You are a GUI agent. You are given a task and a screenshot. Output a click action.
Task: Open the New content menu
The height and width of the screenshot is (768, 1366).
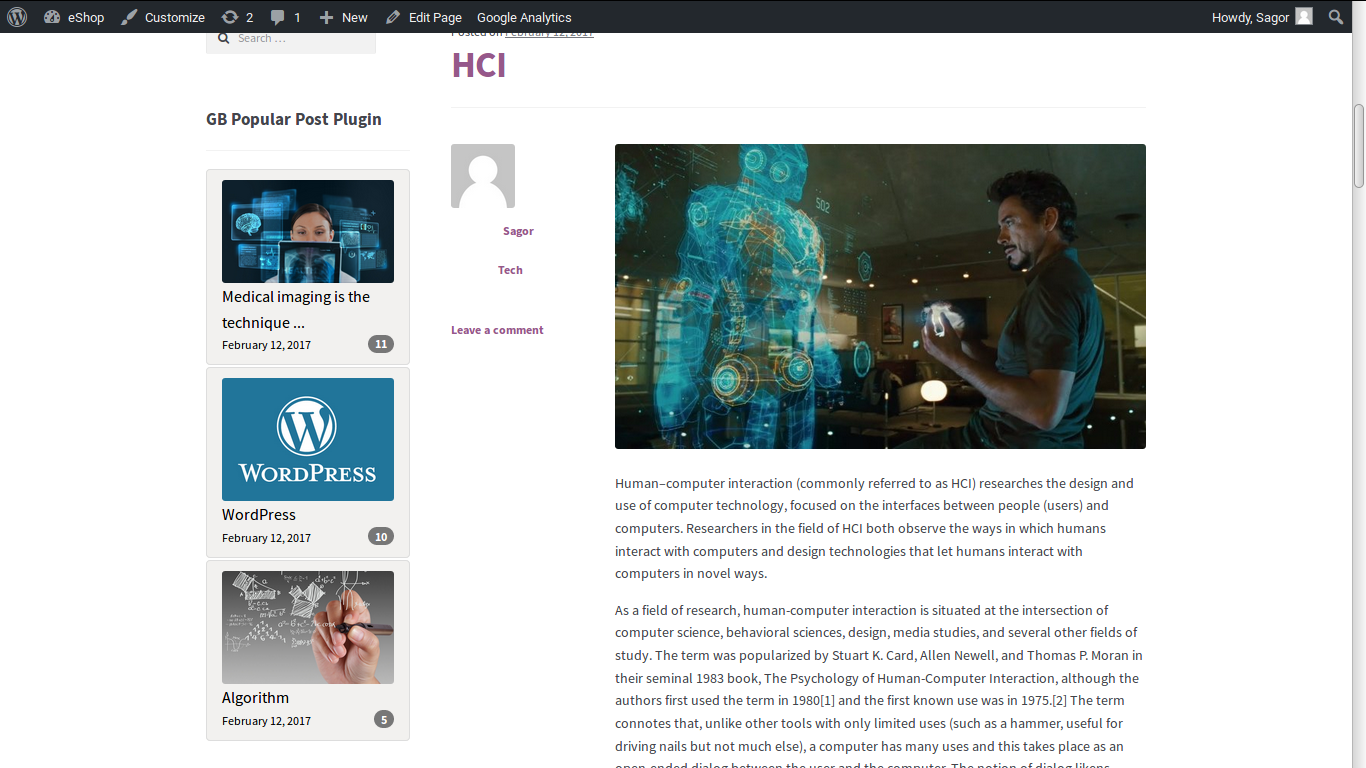(x=355, y=17)
